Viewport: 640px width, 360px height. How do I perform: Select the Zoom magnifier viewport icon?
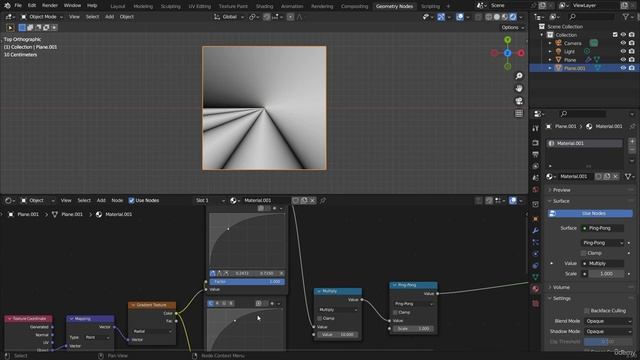point(519,76)
